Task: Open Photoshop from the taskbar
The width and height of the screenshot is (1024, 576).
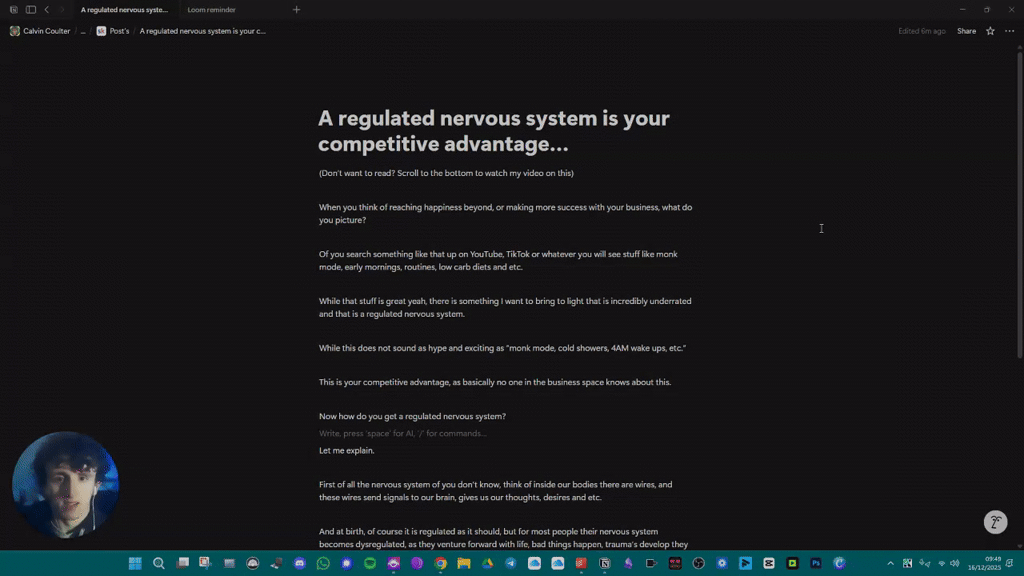Action: pyautogui.click(x=815, y=563)
